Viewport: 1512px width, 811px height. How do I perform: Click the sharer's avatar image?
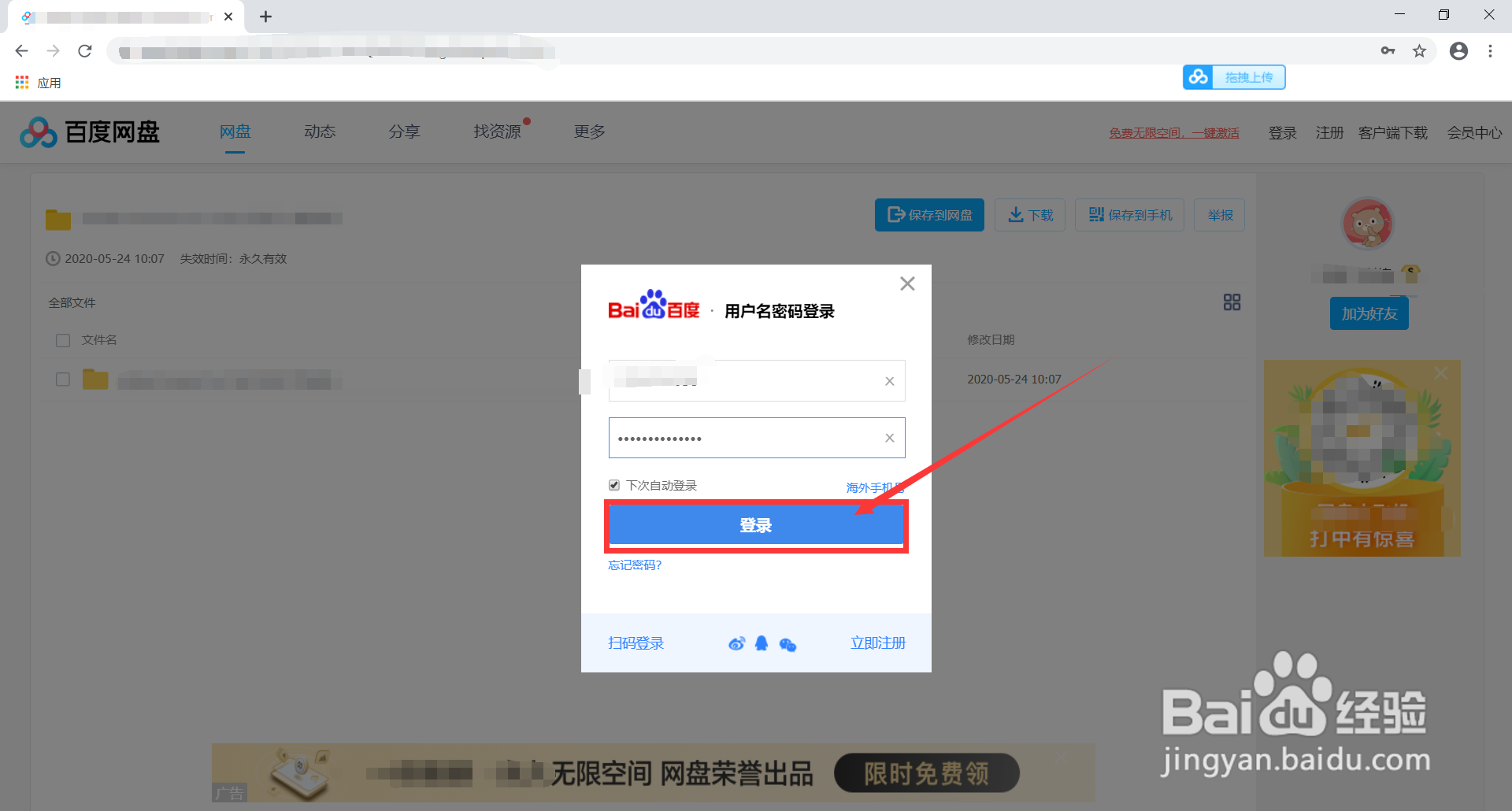[x=1368, y=224]
